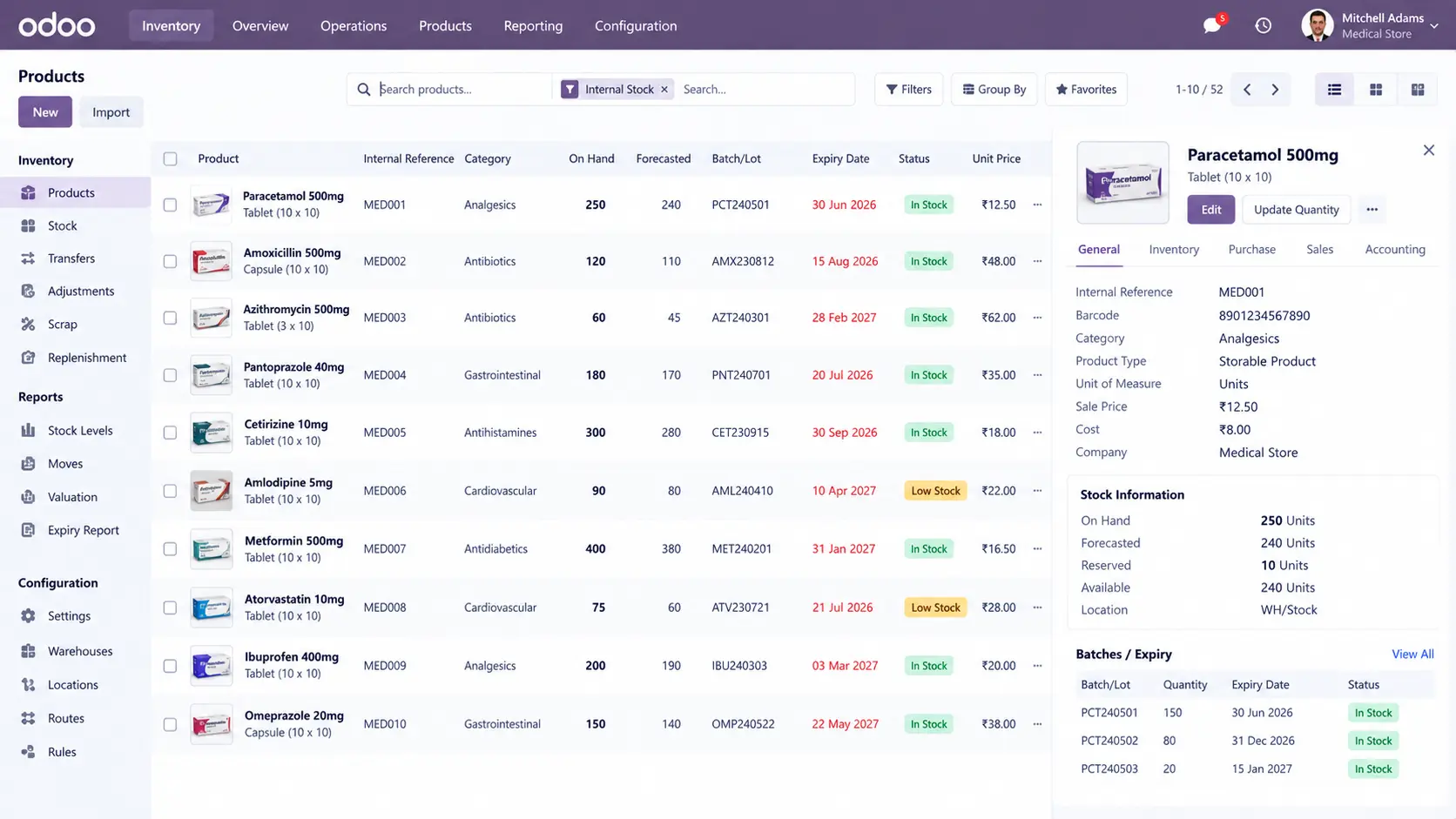Open Scrap in the sidebar

75,324
